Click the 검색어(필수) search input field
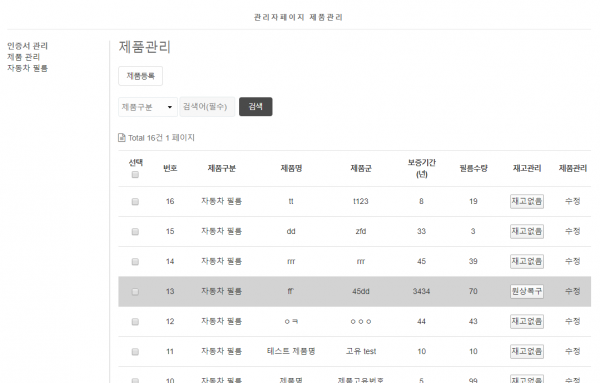The height and width of the screenshot is (383, 600). tap(207, 107)
